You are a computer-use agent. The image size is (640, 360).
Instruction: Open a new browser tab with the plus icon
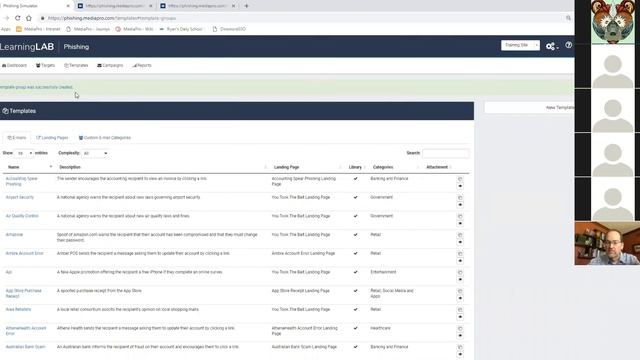(x=247, y=6)
